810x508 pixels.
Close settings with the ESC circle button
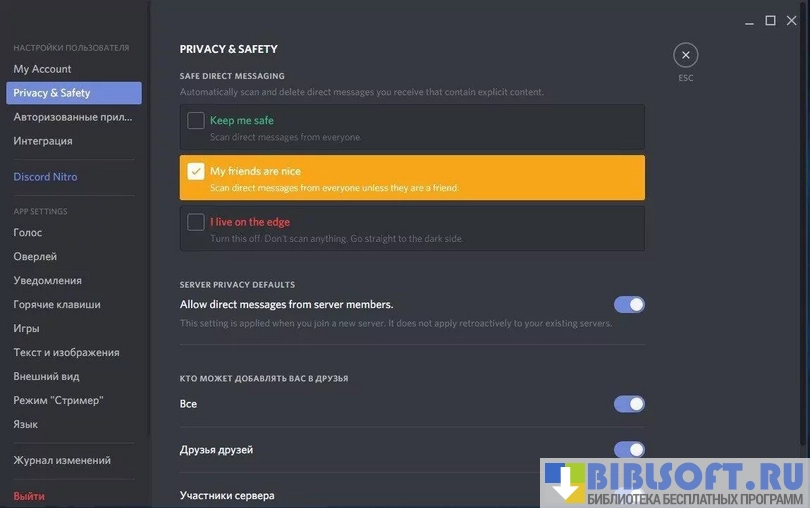686,55
